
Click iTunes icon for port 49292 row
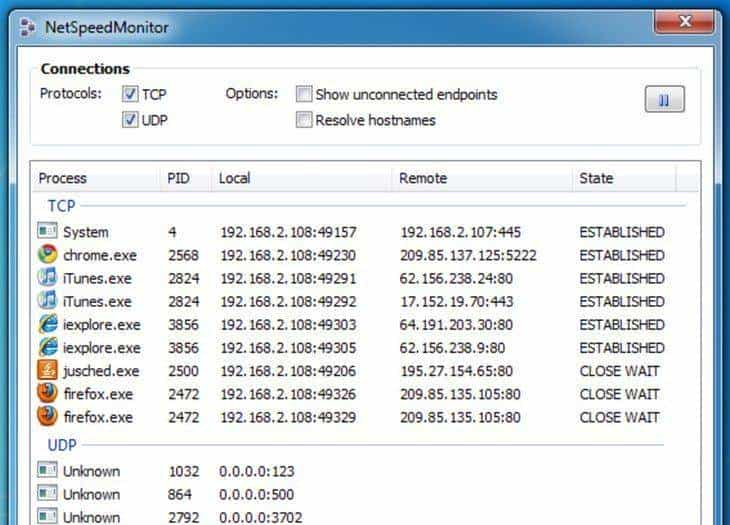47,301
